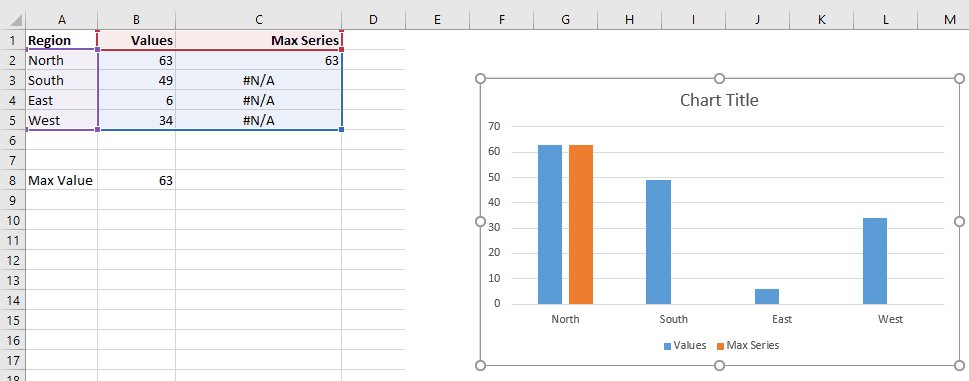
Task: Select the Region header cell
Action: pos(62,40)
